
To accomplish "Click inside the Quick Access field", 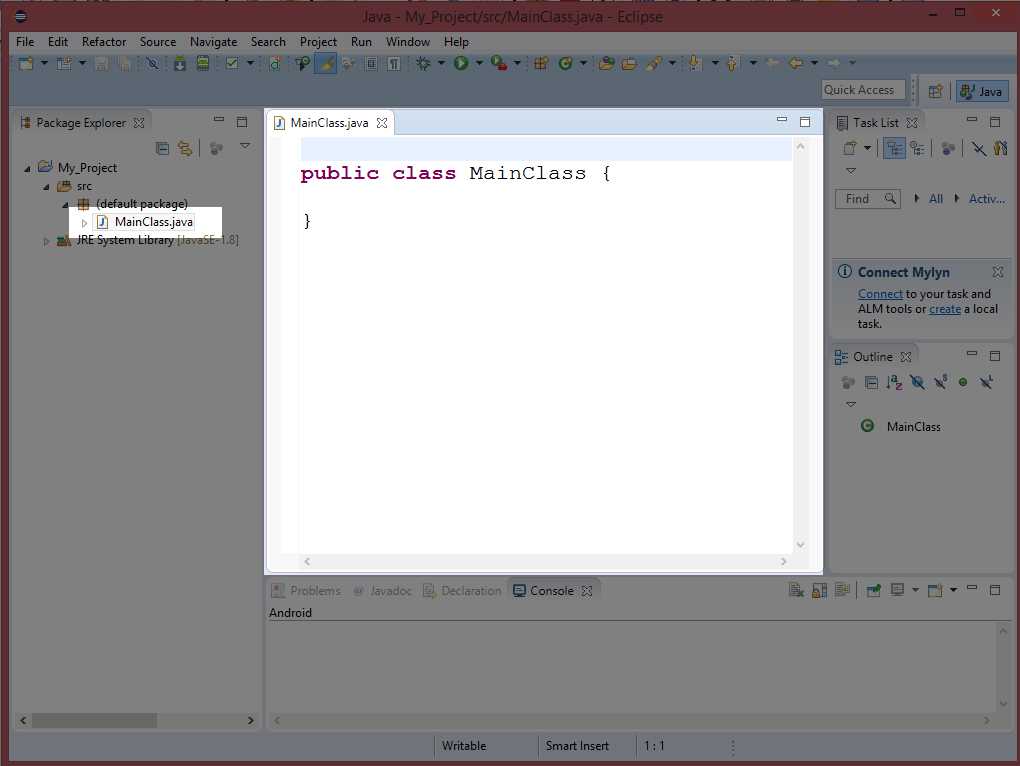I will tap(862, 89).
